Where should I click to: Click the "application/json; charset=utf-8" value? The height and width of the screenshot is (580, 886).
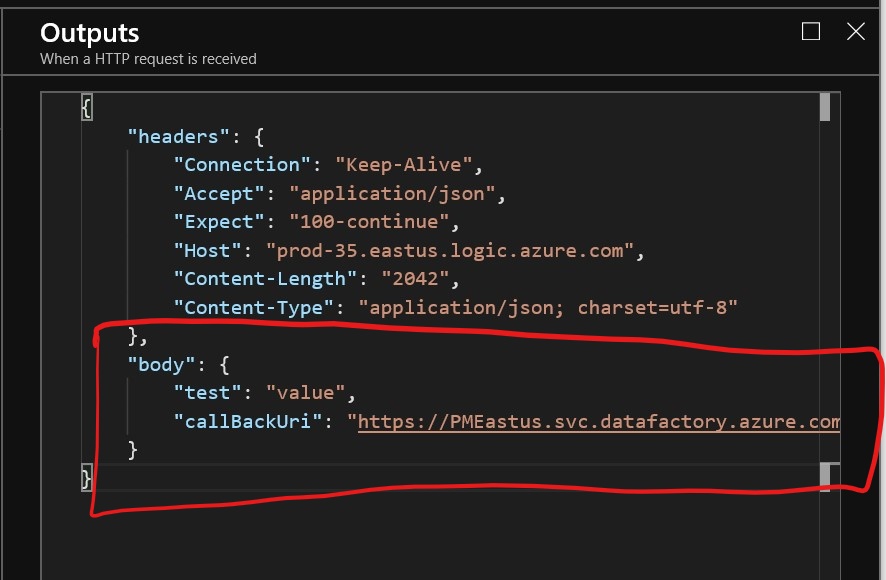pyautogui.click(x=553, y=307)
